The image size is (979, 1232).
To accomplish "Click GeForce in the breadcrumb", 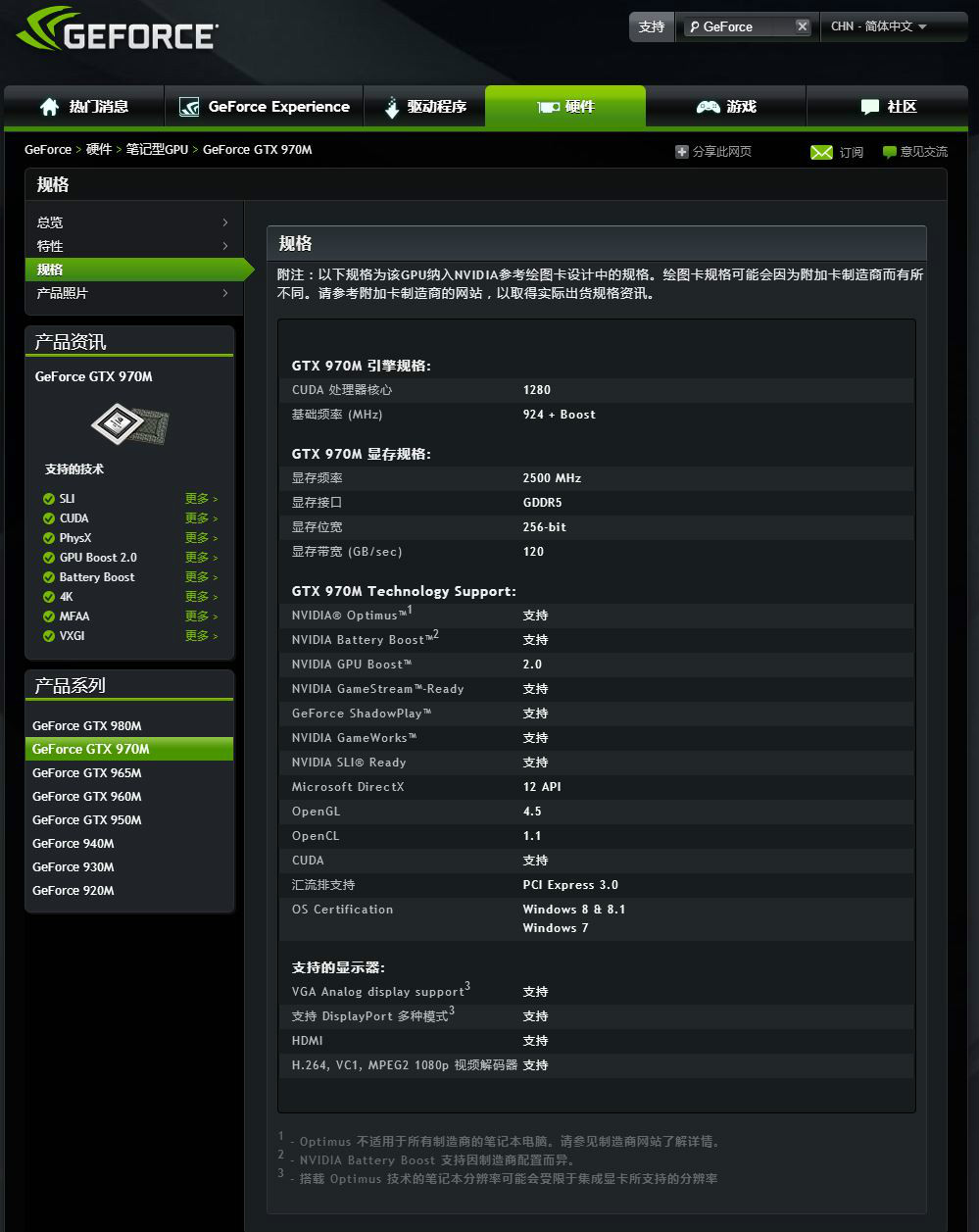I will pos(48,150).
